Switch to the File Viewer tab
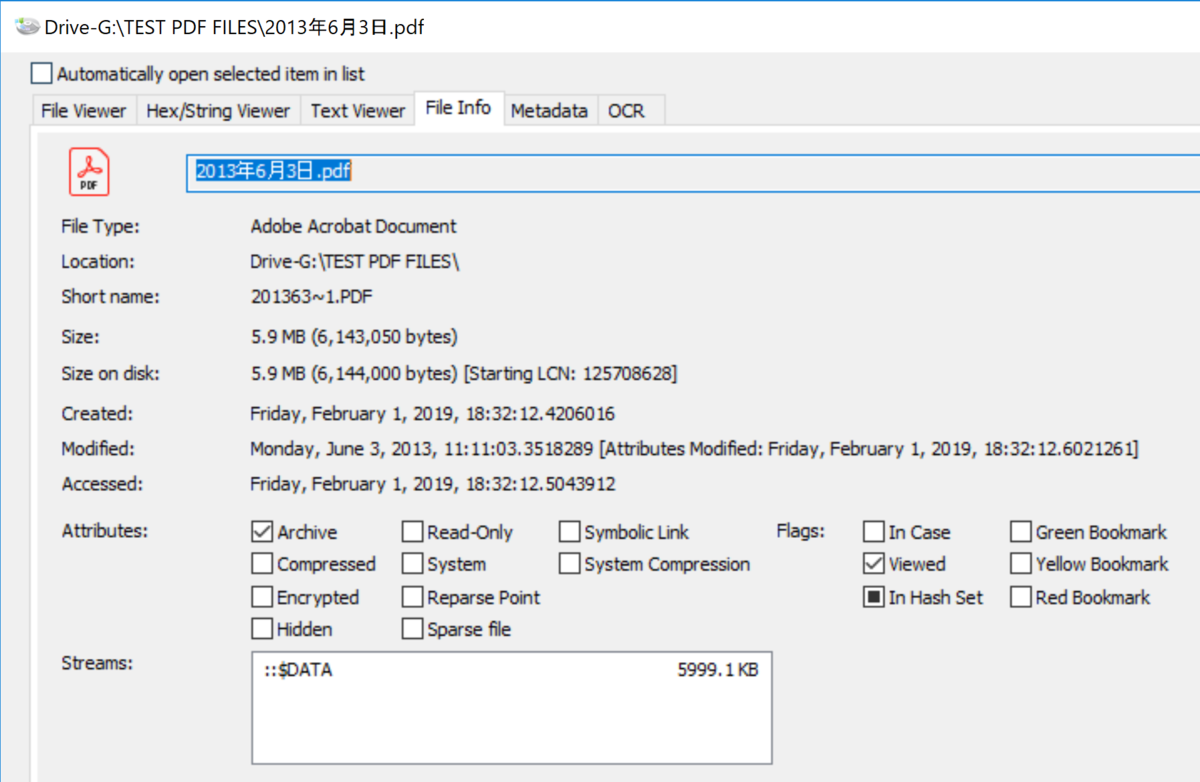The height and width of the screenshot is (782, 1200). click(x=84, y=111)
